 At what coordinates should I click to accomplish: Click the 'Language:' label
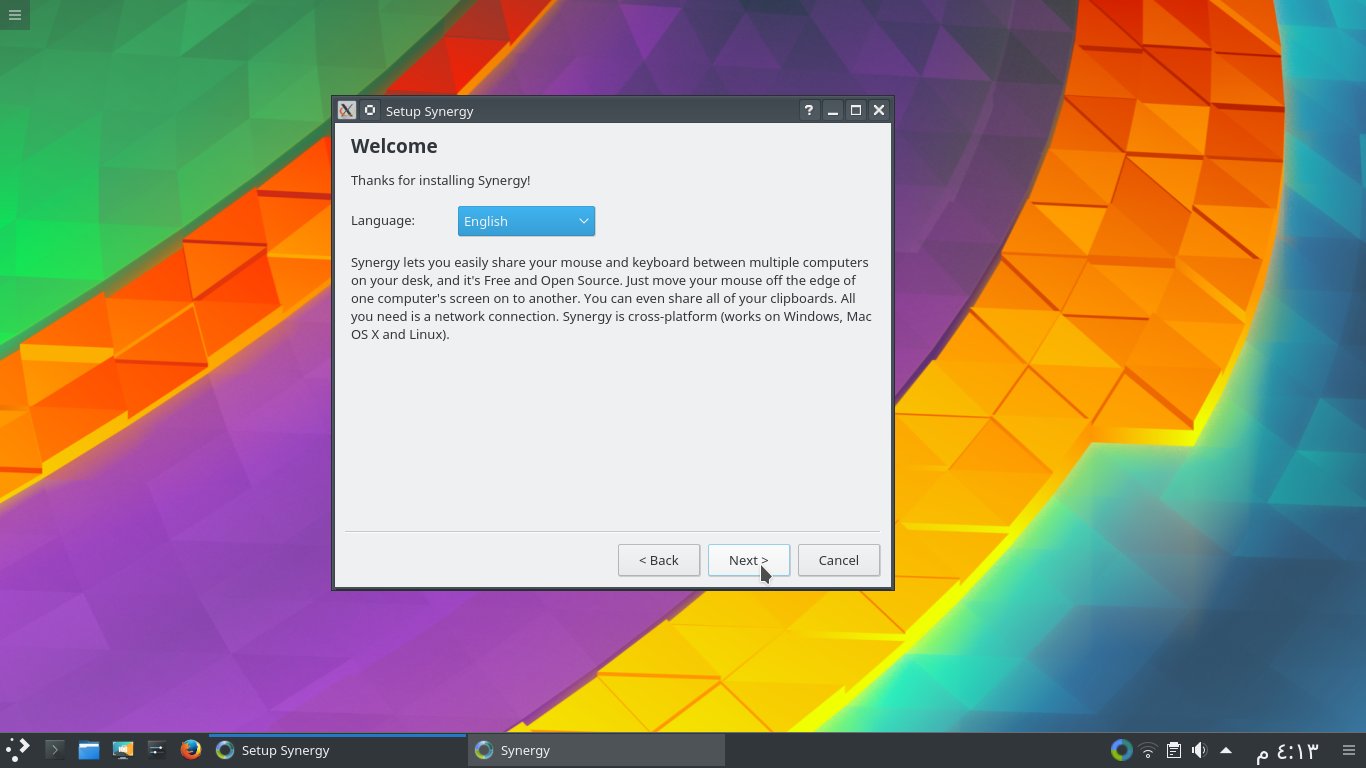382,220
